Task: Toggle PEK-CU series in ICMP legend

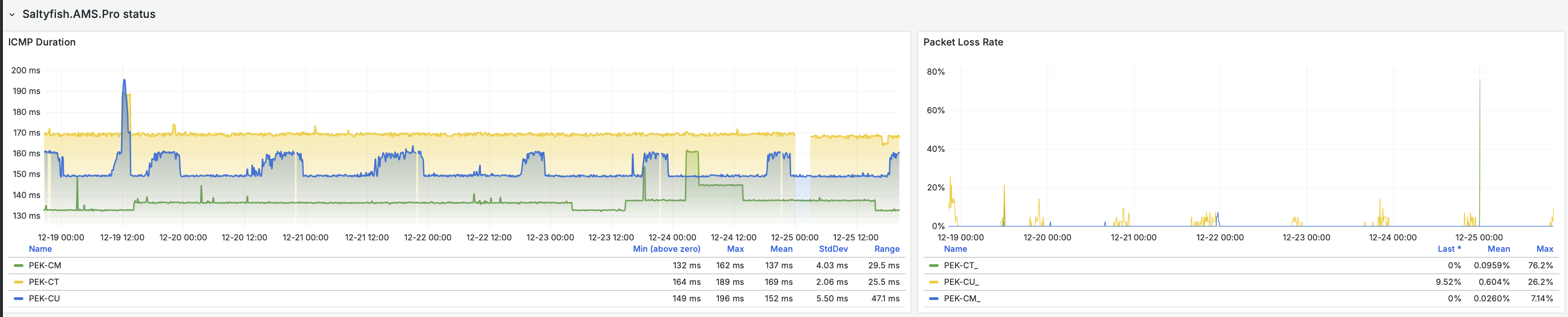Action: point(44,299)
